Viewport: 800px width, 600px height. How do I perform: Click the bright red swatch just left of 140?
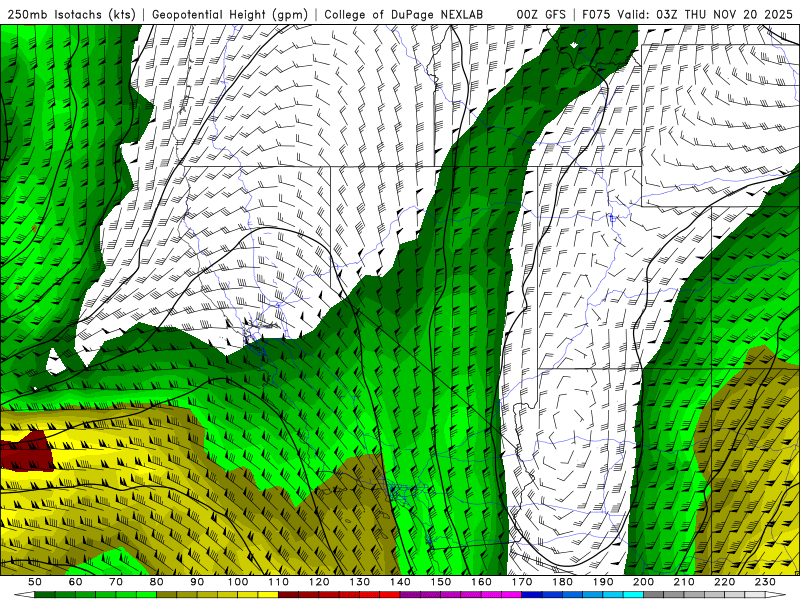pos(390,595)
